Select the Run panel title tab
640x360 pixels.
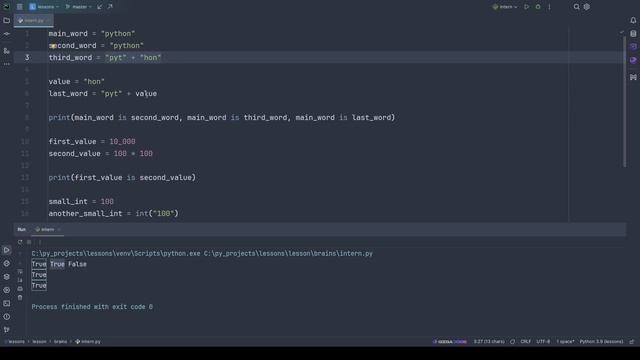pyautogui.click(x=22, y=229)
